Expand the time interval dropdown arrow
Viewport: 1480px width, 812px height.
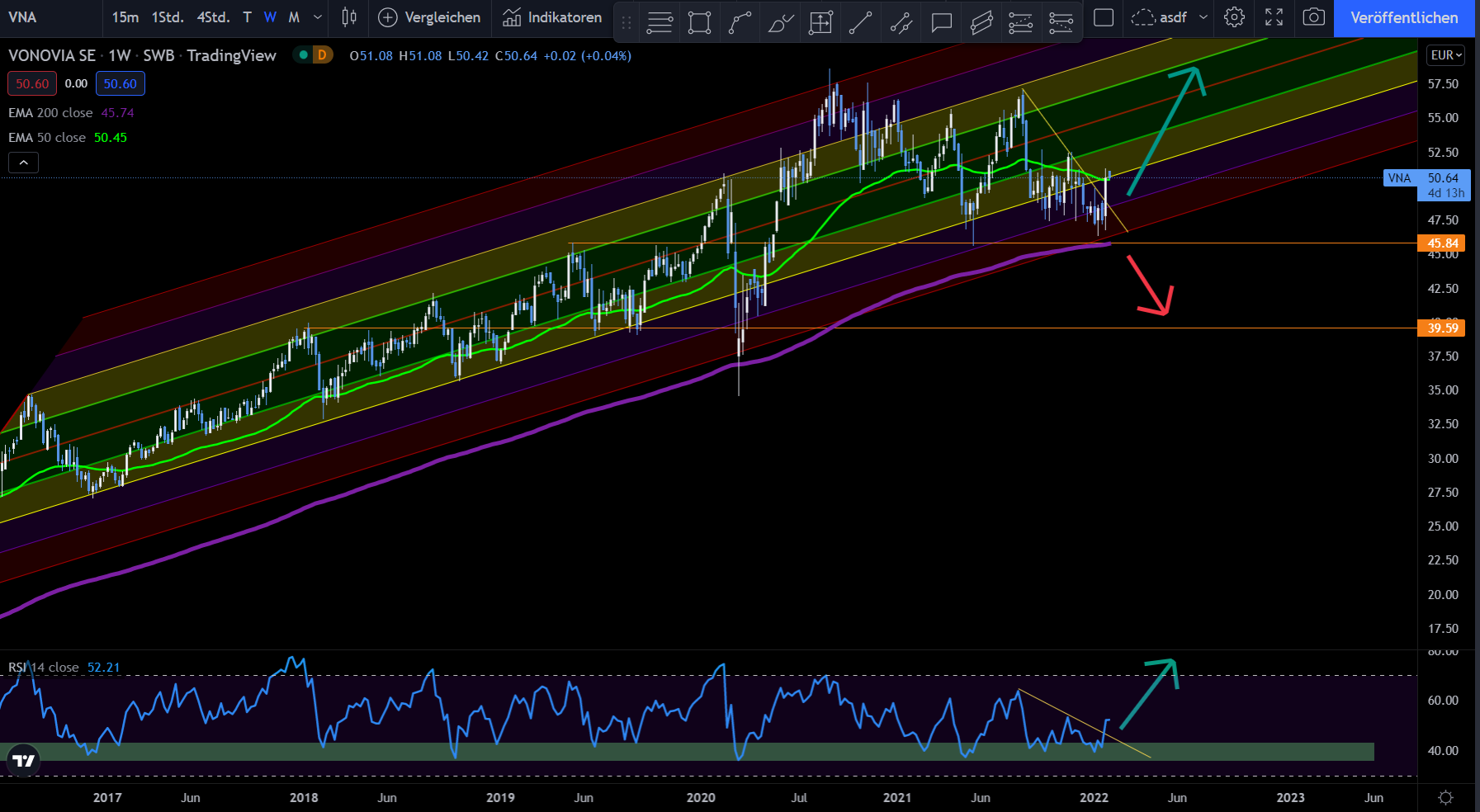pyautogui.click(x=317, y=17)
